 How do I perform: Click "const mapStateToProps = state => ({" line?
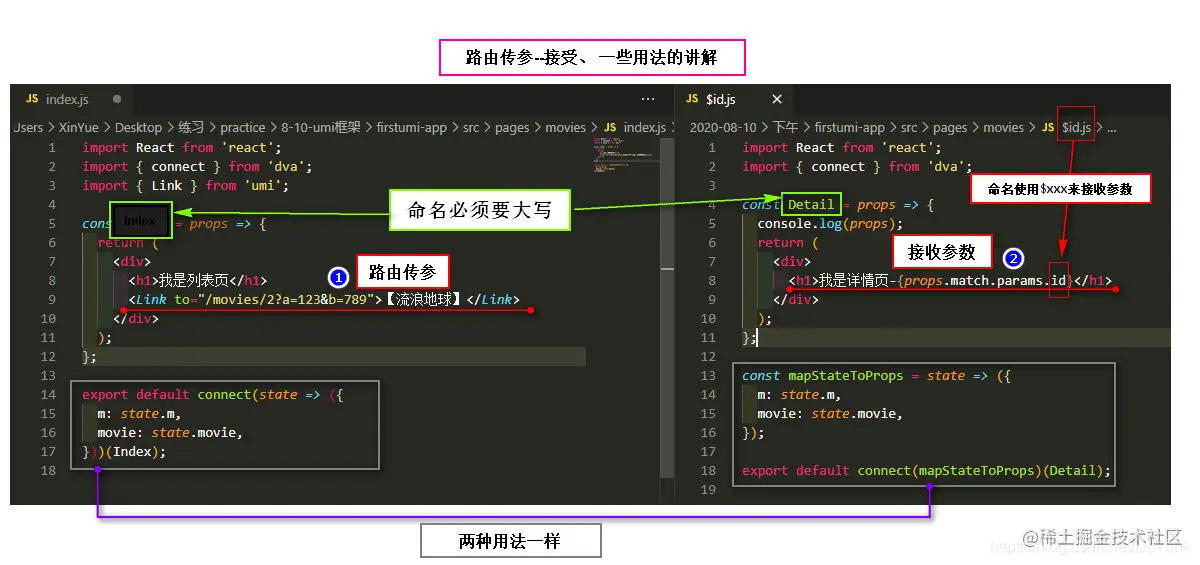(x=876, y=375)
